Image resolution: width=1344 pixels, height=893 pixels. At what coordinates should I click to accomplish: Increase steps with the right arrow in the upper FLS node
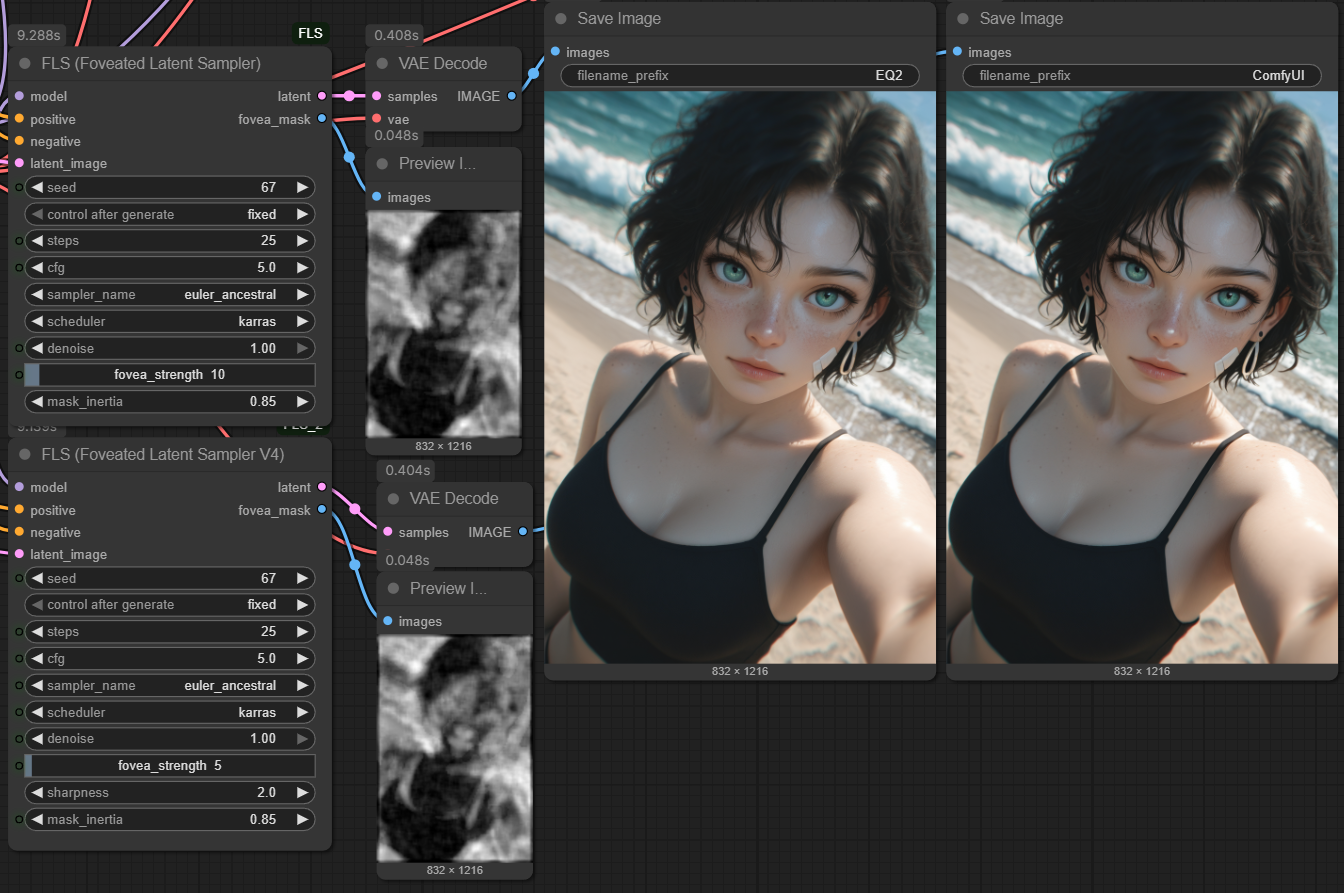[302, 241]
